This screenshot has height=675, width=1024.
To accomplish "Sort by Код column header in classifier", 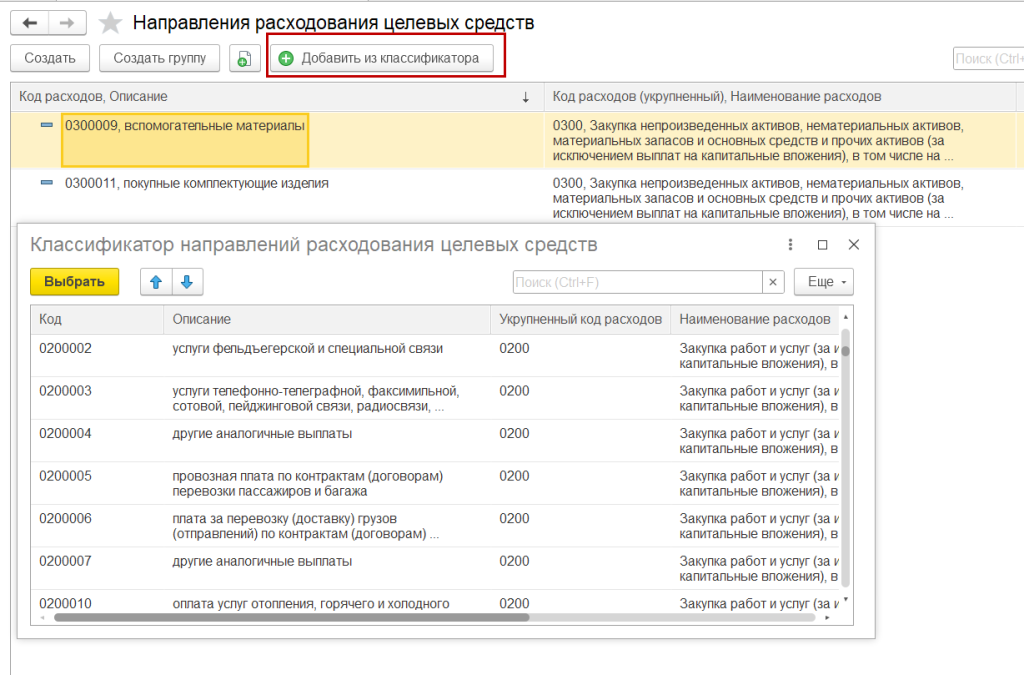I will tap(96, 319).
